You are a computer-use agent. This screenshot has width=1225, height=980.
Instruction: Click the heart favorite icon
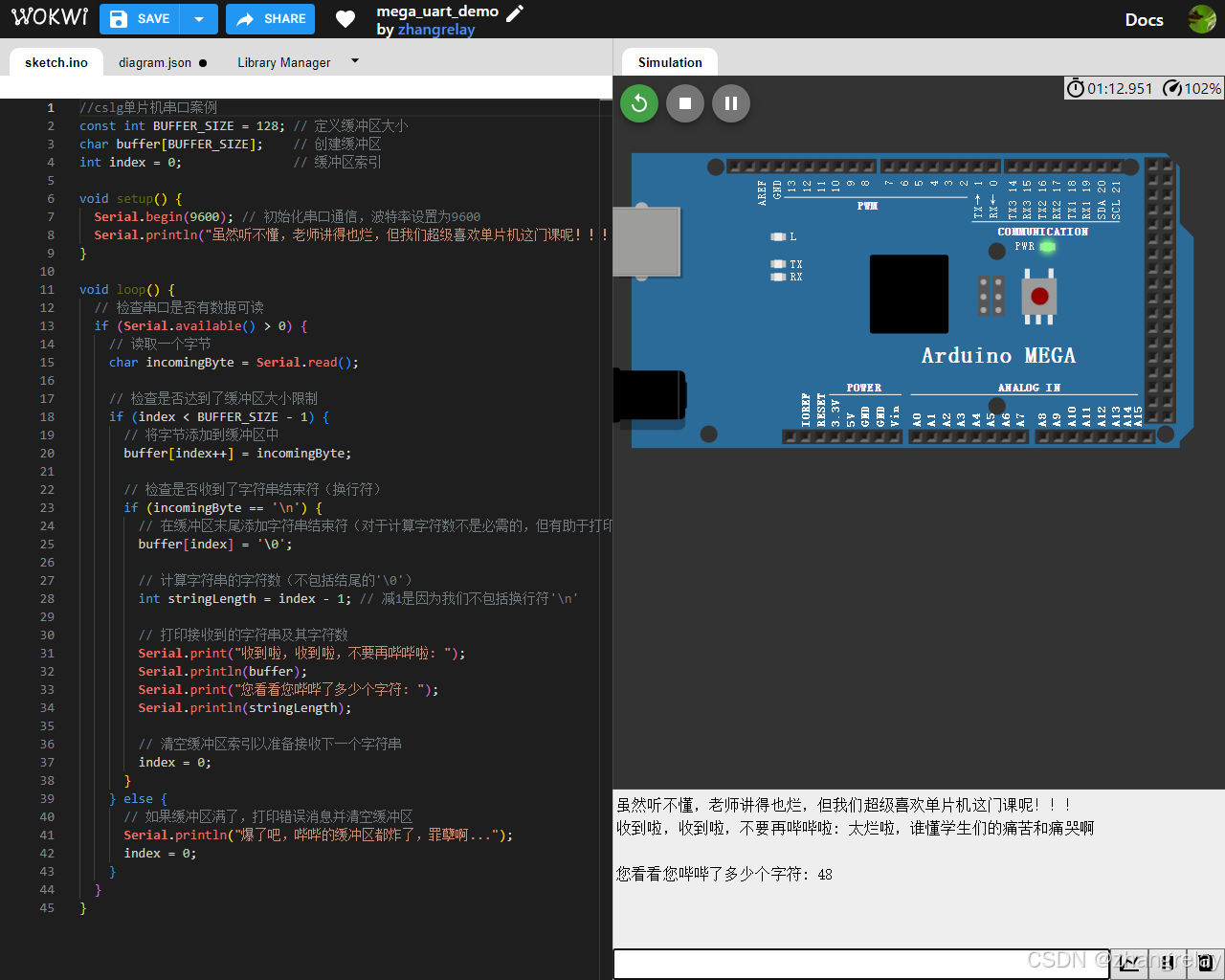[345, 19]
